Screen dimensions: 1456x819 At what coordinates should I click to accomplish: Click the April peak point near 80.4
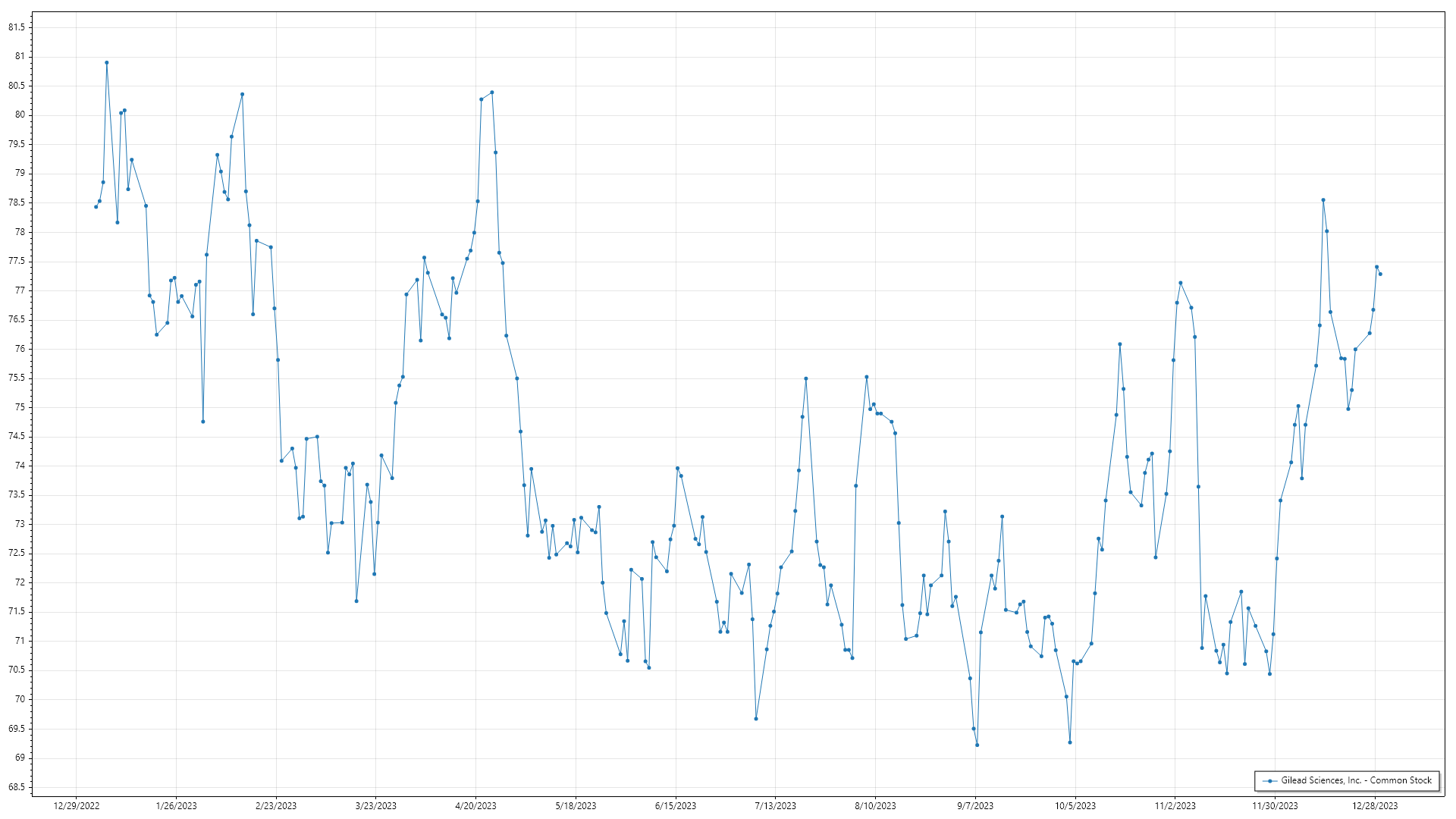[x=492, y=93]
